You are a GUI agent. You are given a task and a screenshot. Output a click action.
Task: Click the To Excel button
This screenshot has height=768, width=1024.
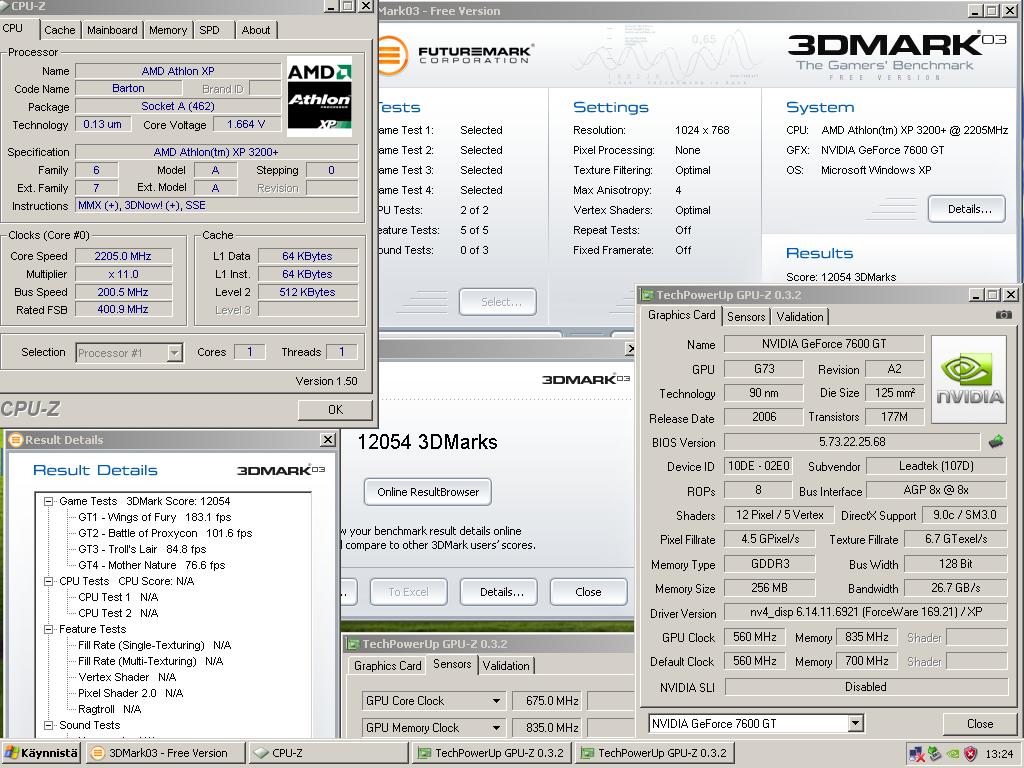(409, 592)
